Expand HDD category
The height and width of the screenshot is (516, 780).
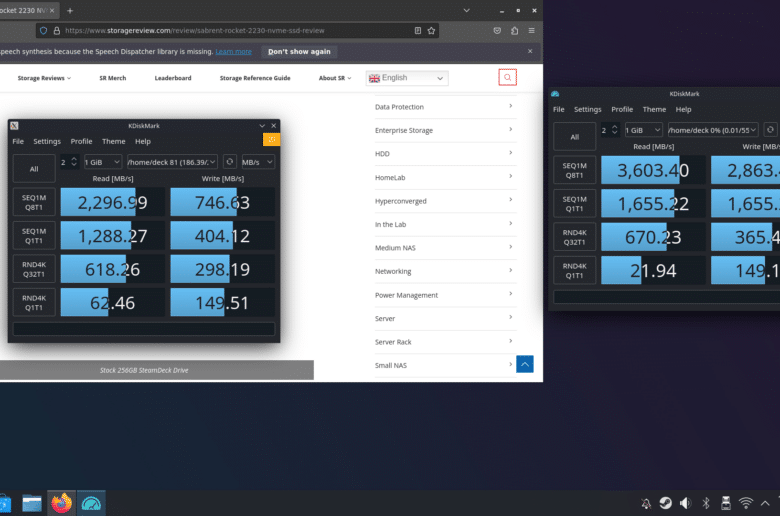pyautogui.click(x=444, y=153)
